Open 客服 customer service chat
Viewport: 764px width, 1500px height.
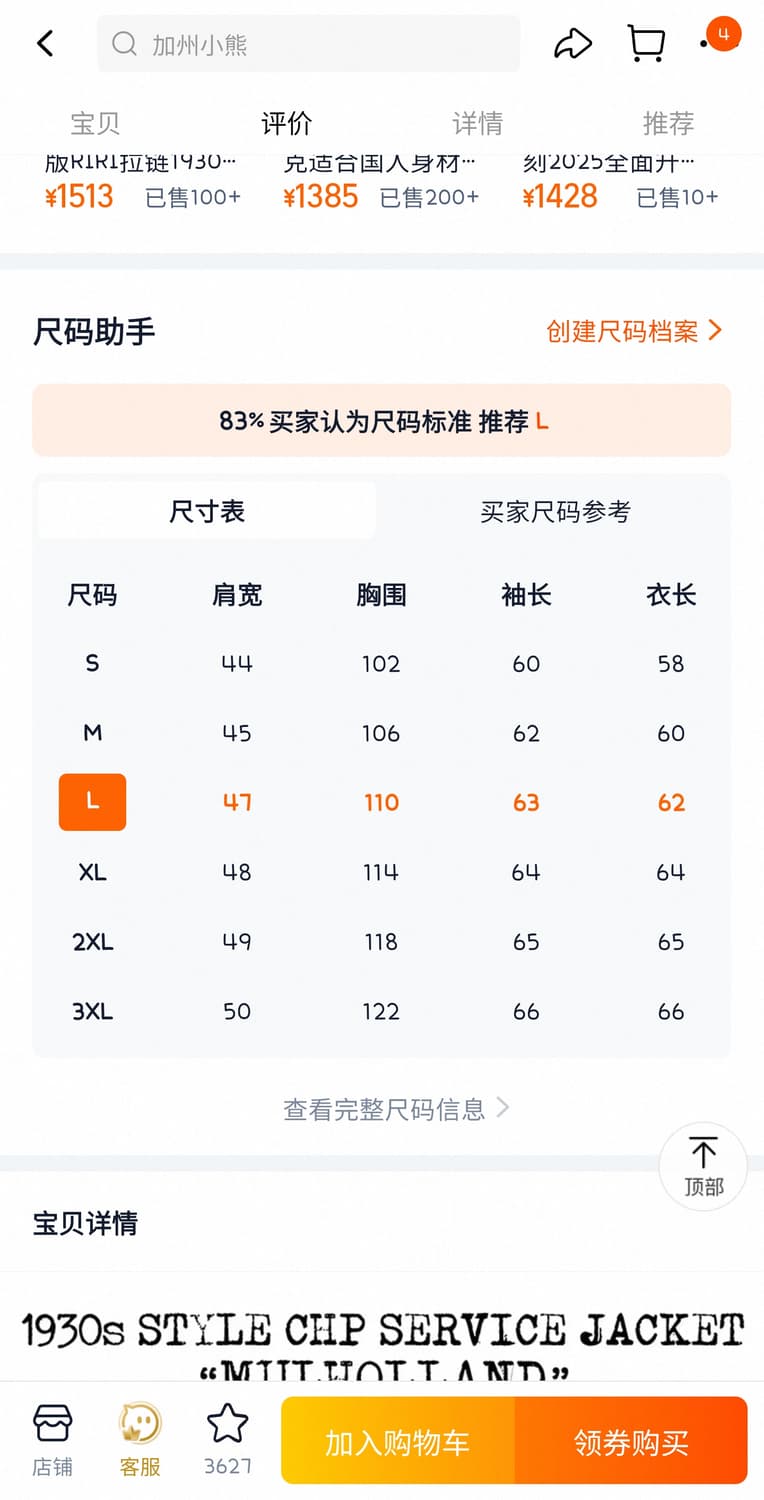[140, 1440]
